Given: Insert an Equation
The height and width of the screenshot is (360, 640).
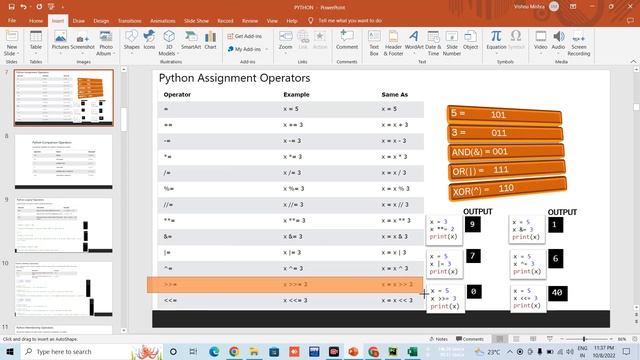Looking at the screenshot, I should (496, 41).
